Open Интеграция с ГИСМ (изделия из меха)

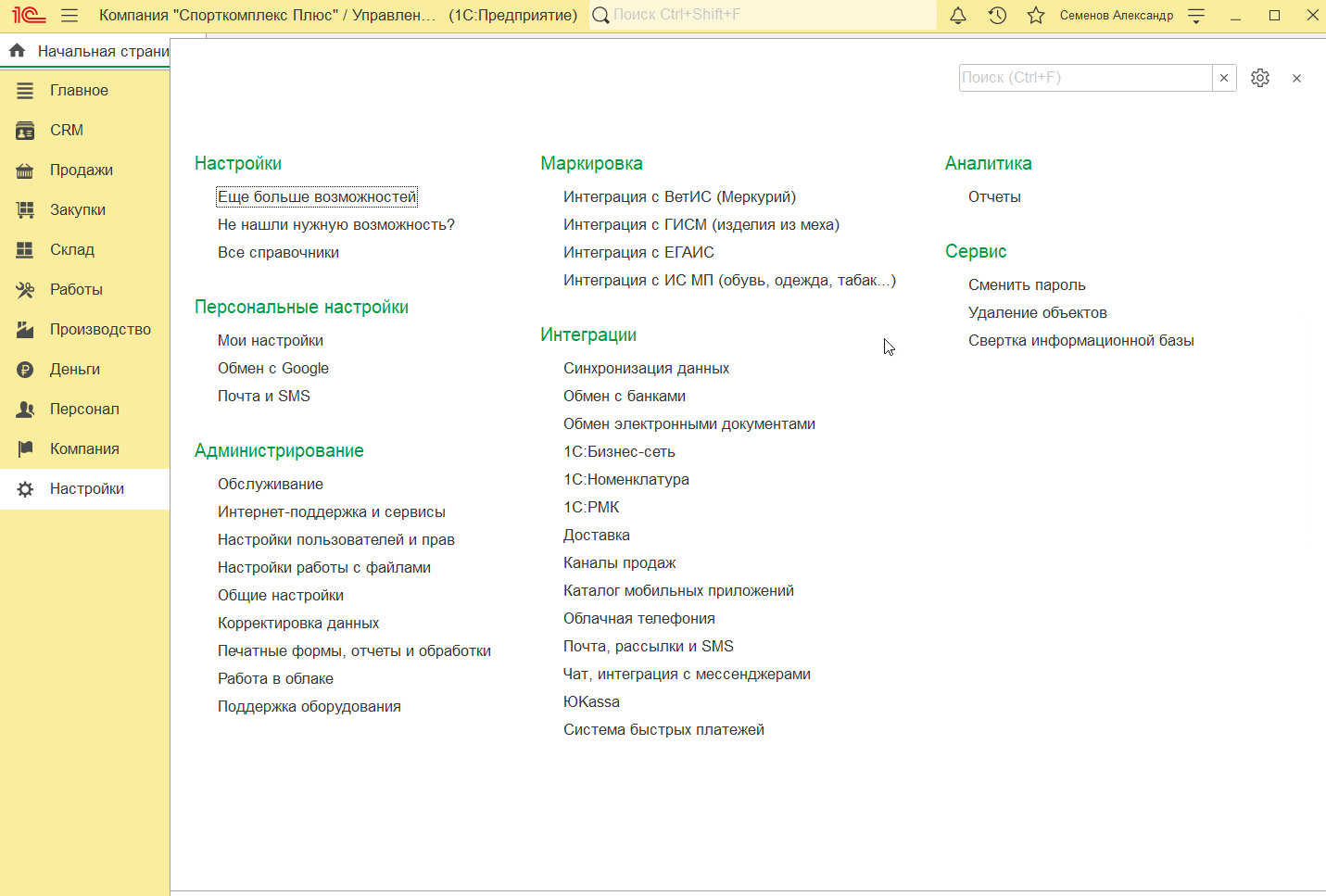click(x=701, y=224)
